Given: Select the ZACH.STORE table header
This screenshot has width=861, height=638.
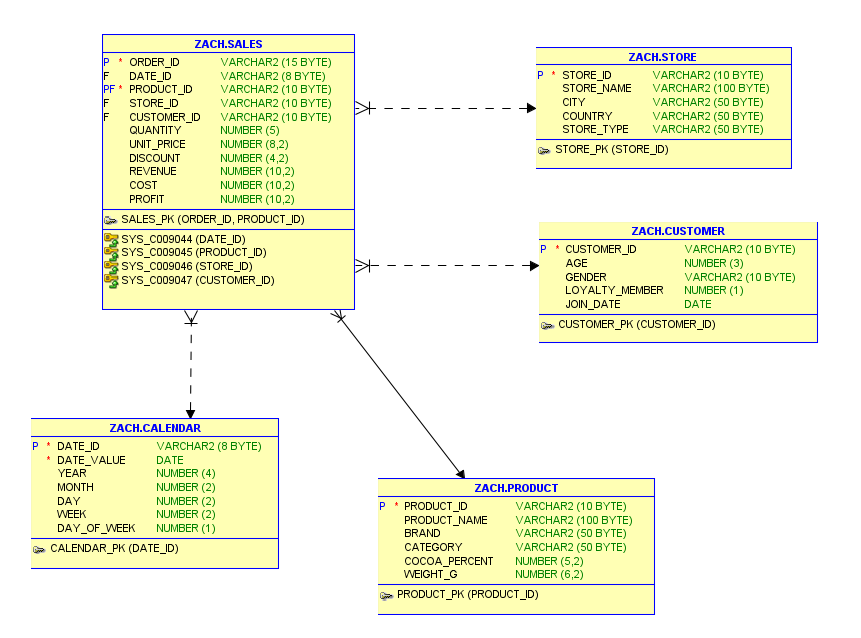Looking at the screenshot, I should click(663, 57).
